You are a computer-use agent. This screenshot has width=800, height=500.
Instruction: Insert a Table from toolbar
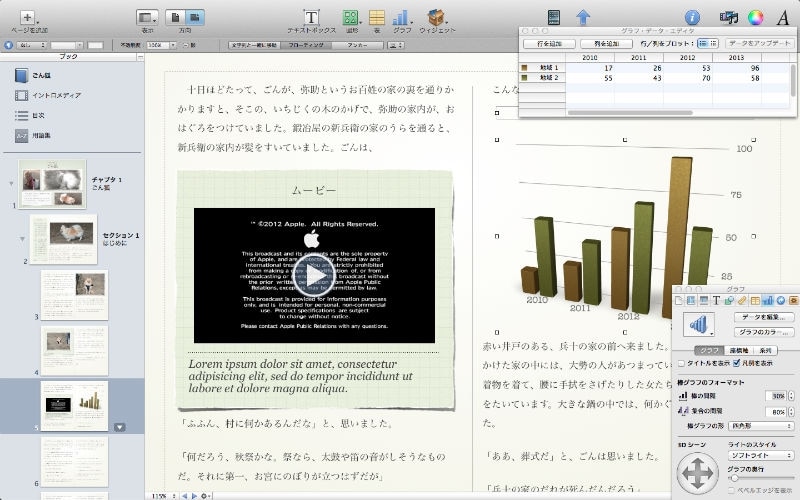pyautogui.click(x=377, y=17)
